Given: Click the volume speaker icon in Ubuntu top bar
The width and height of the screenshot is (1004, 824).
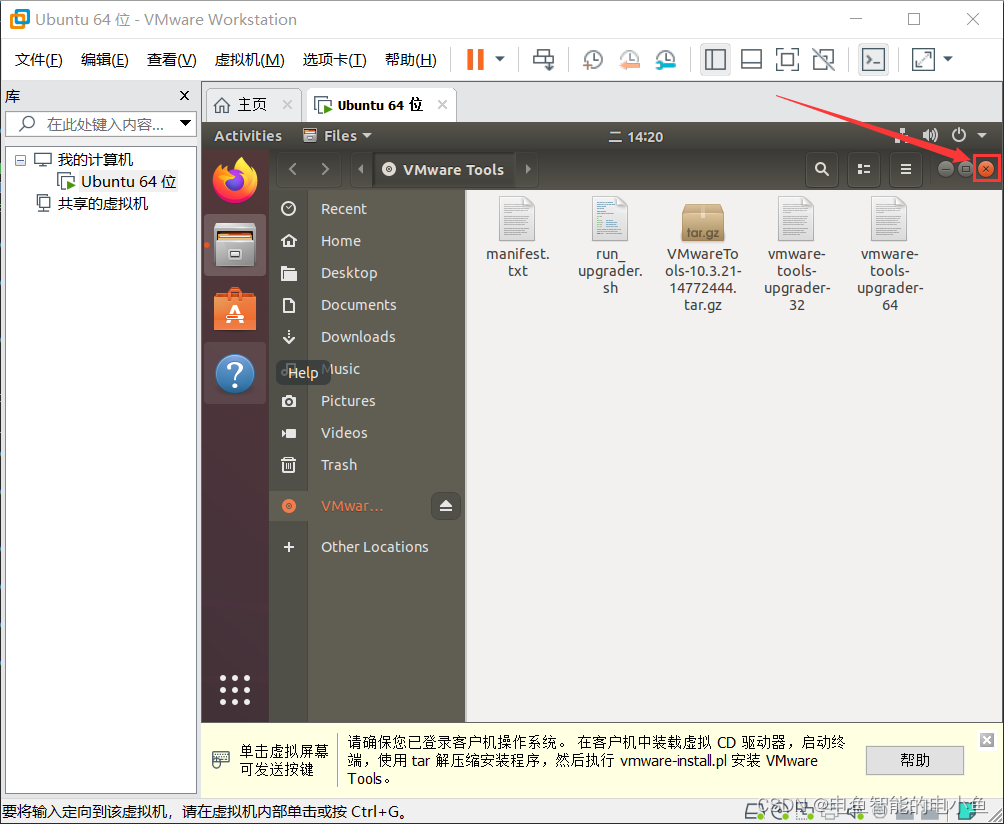Looking at the screenshot, I should click(930, 135).
